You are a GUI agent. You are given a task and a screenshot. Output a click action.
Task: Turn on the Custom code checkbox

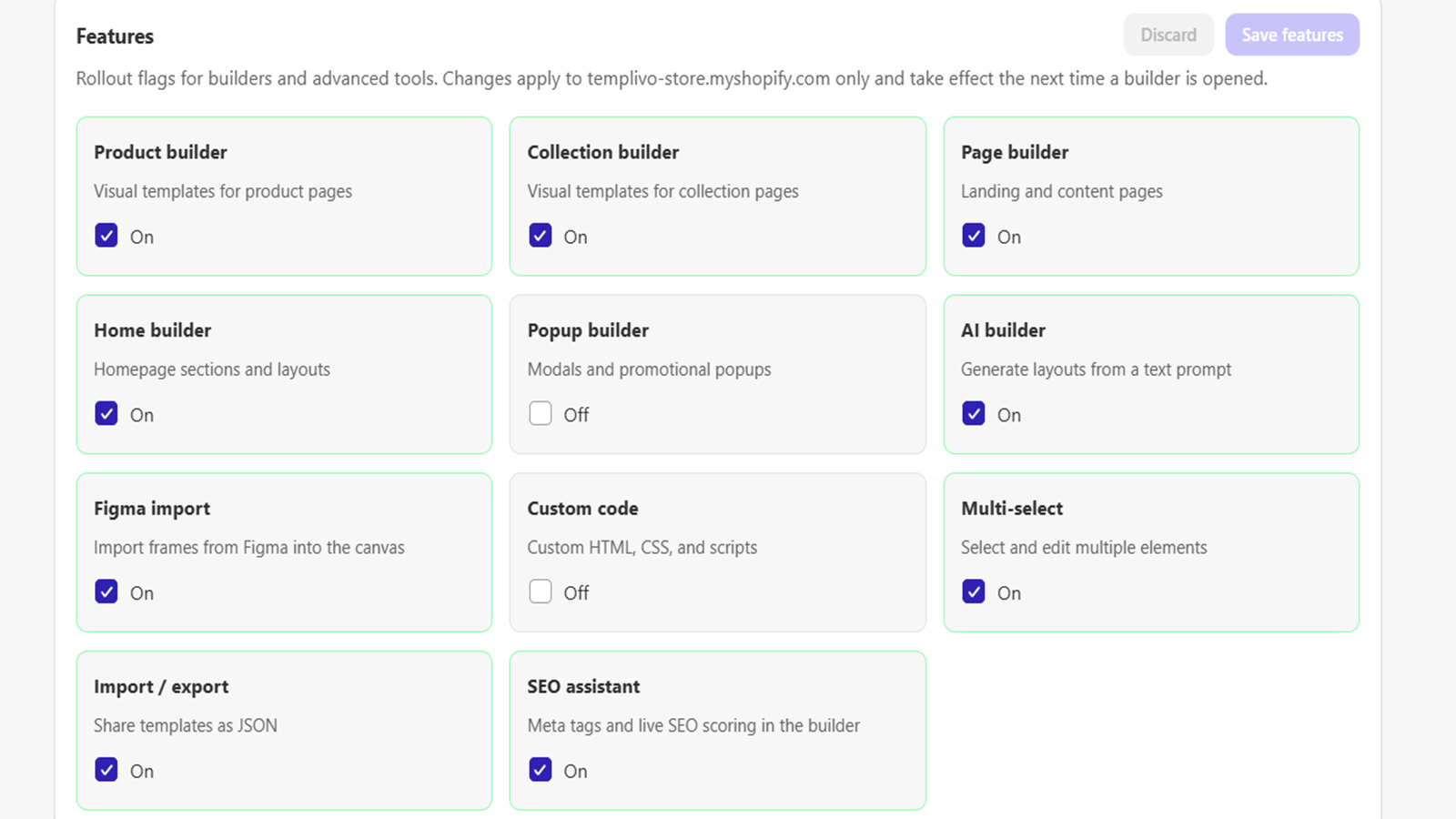pos(541,592)
